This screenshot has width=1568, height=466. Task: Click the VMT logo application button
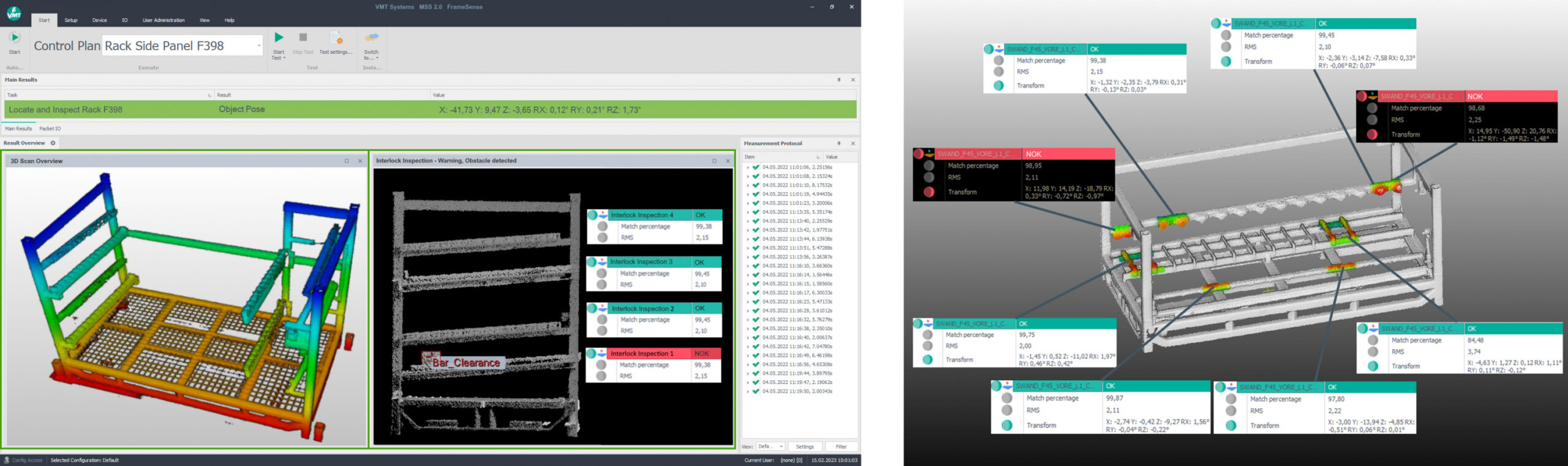(x=13, y=13)
